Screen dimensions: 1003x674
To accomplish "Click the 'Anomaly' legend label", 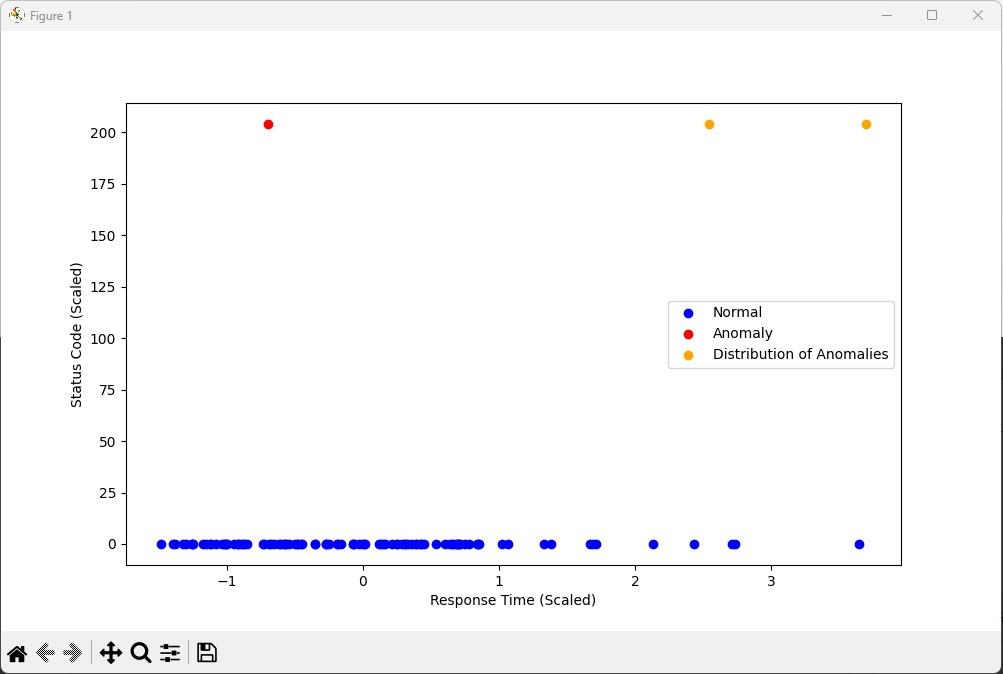I will click(743, 333).
